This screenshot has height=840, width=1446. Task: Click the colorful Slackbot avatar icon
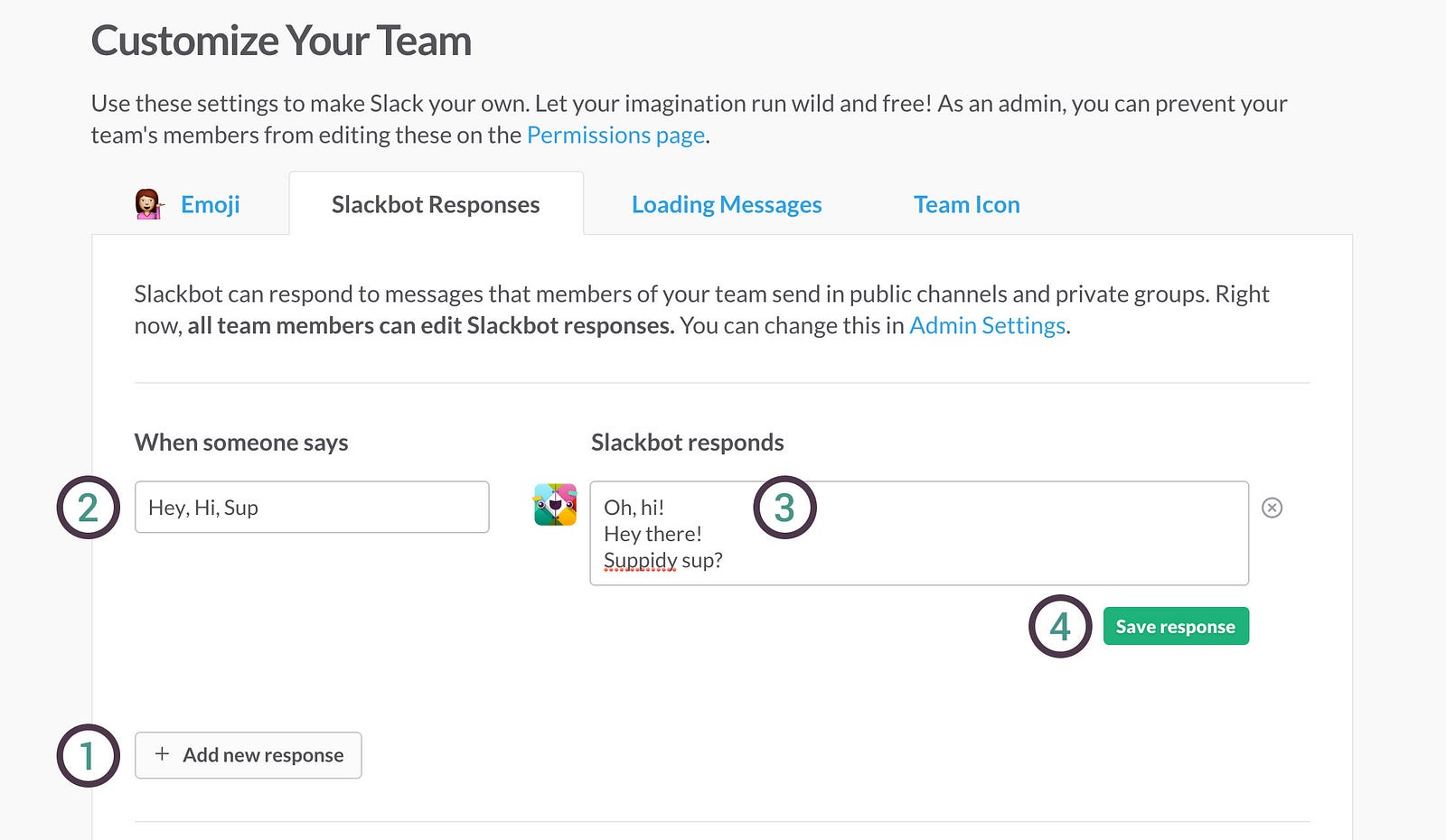pyautogui.click(x=555, y=505)
